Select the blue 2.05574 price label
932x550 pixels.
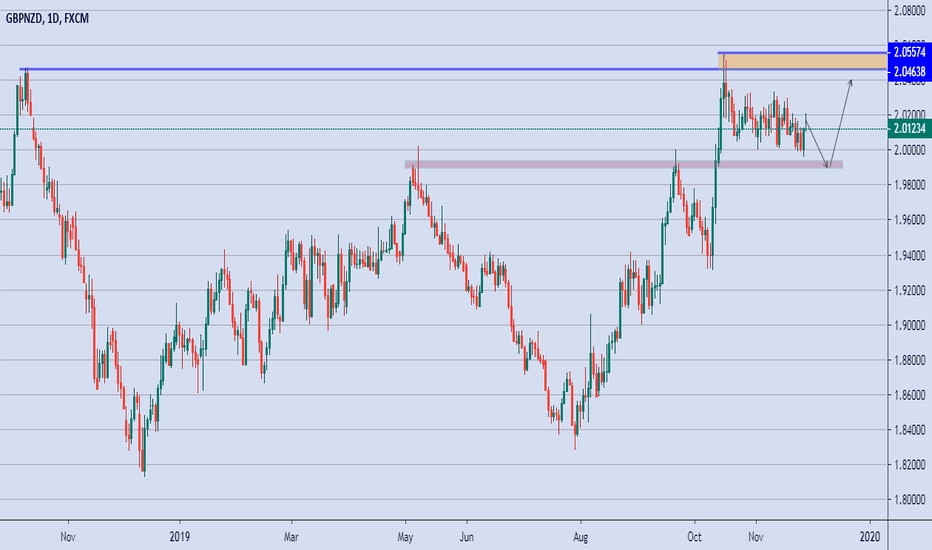tap(909, 51)
